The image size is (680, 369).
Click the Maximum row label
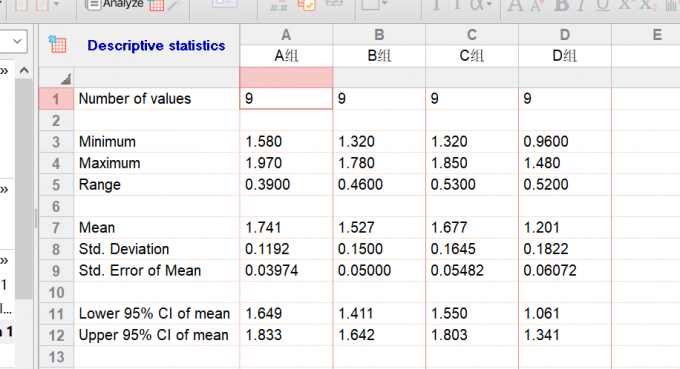coord(109,163)
